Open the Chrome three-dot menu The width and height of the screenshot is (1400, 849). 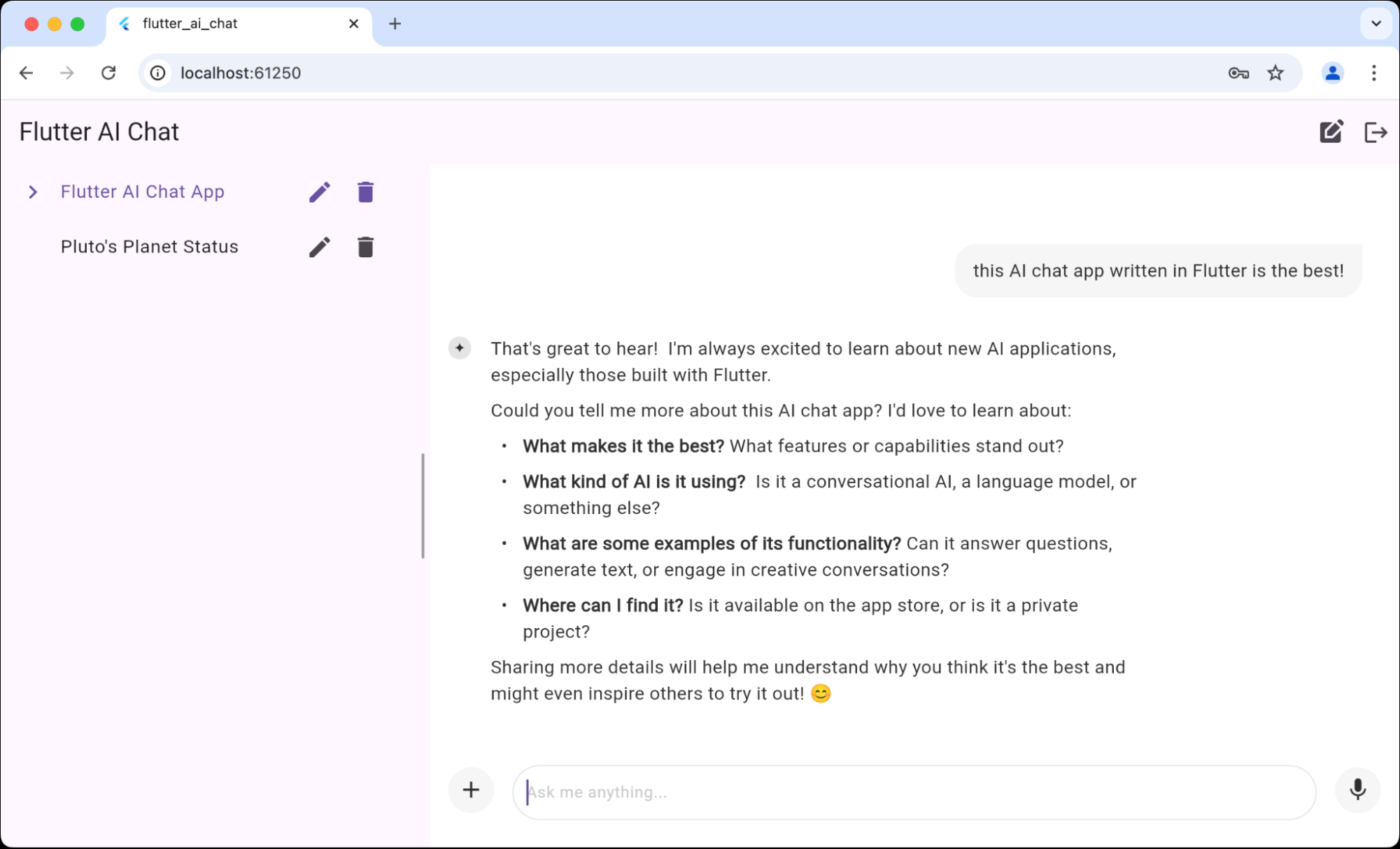click(x=1374, y=73)
